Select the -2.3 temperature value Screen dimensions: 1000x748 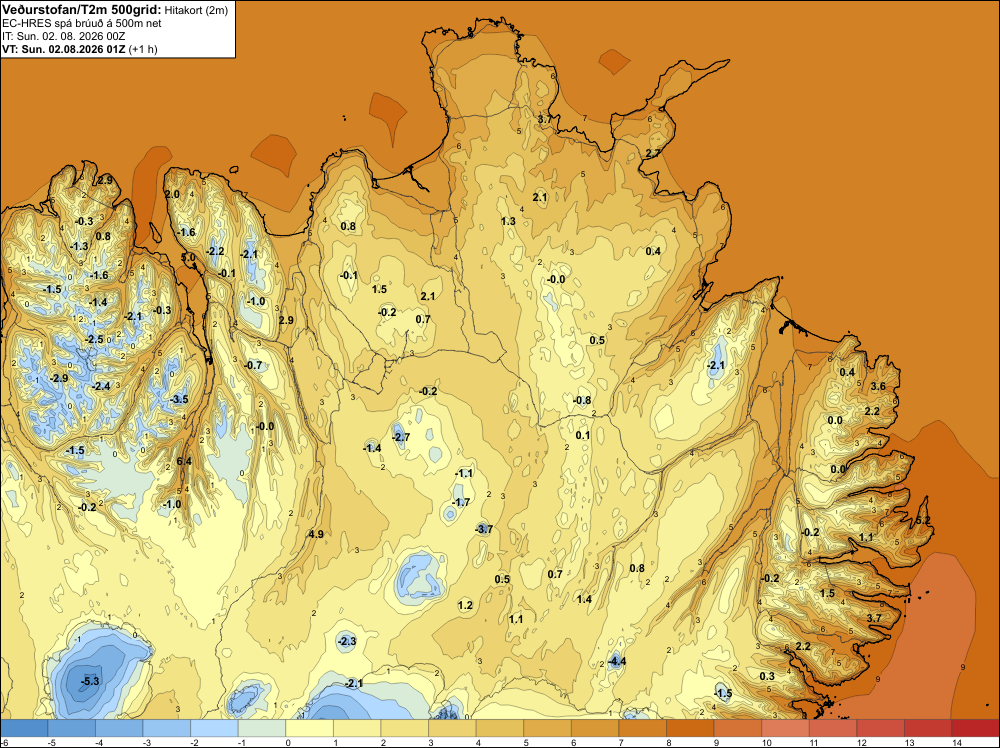tap(347, 641)
